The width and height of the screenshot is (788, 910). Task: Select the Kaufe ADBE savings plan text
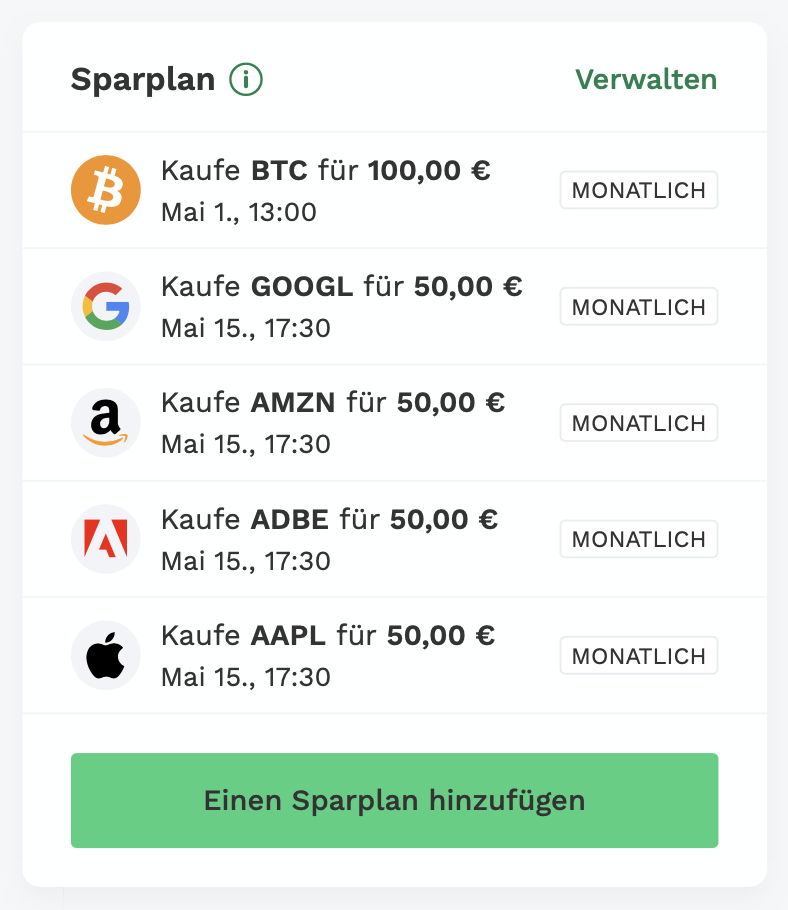[x=329, y=520]
